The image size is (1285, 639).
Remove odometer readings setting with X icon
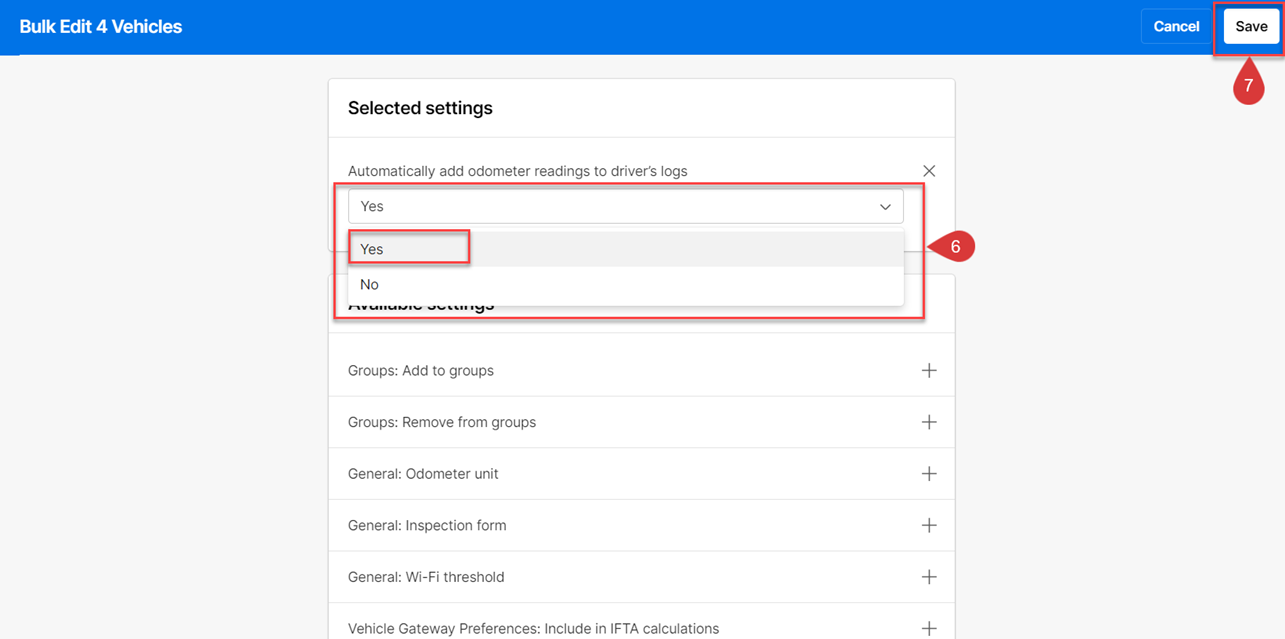coord(929,171)
